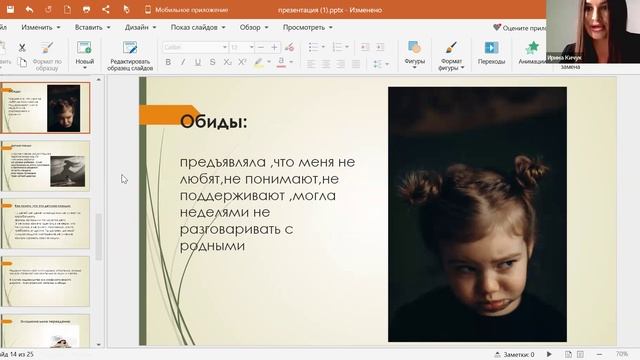Toggle italic formatting
The width and height of the screenshot is (640, 360).
click(183, 62)
